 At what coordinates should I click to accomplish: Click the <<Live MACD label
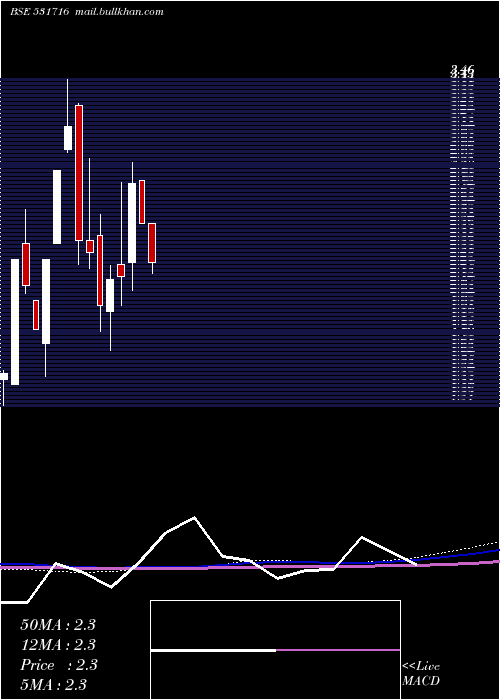pyautogui.click(x=421, y=674)
